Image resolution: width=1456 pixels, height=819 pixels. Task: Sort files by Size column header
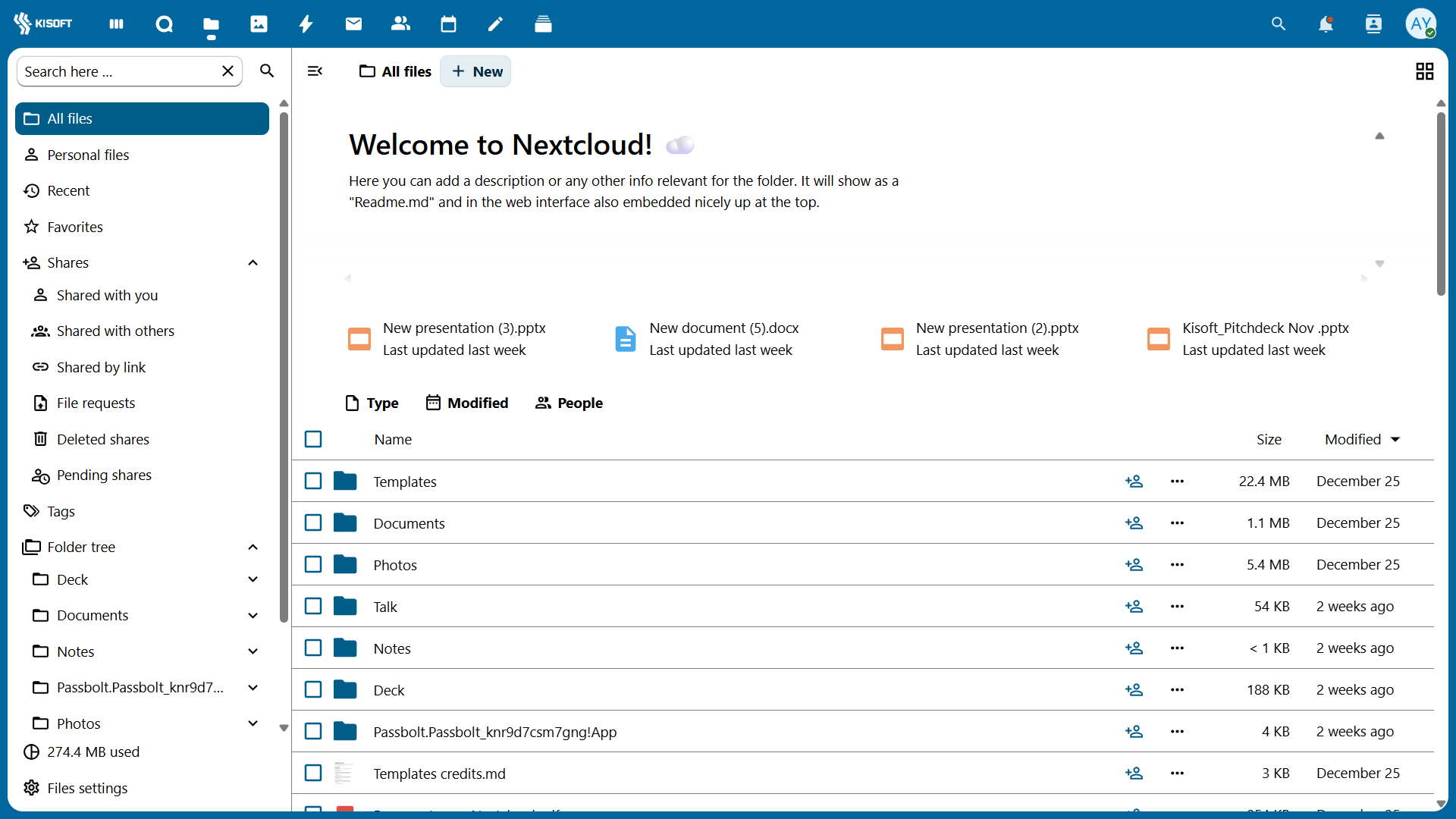[x=1269, y=440]
